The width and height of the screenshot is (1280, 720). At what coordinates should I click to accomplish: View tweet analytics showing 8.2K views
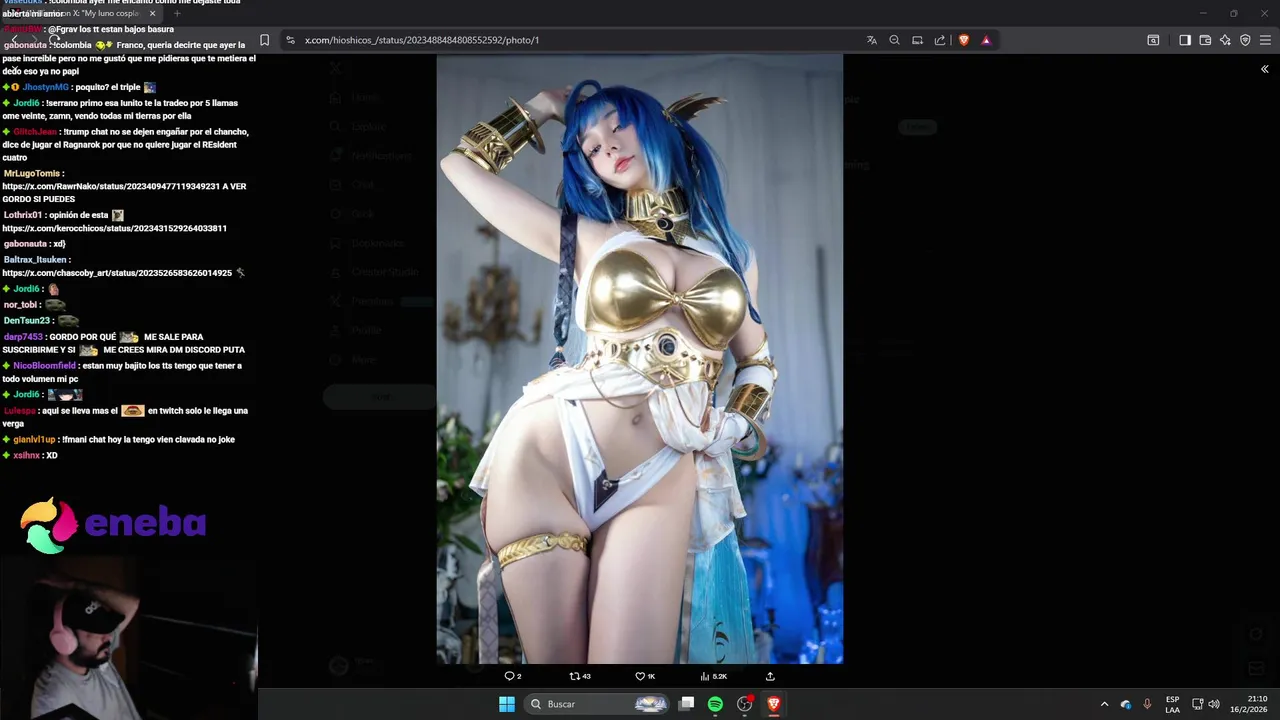pos(713,676)
